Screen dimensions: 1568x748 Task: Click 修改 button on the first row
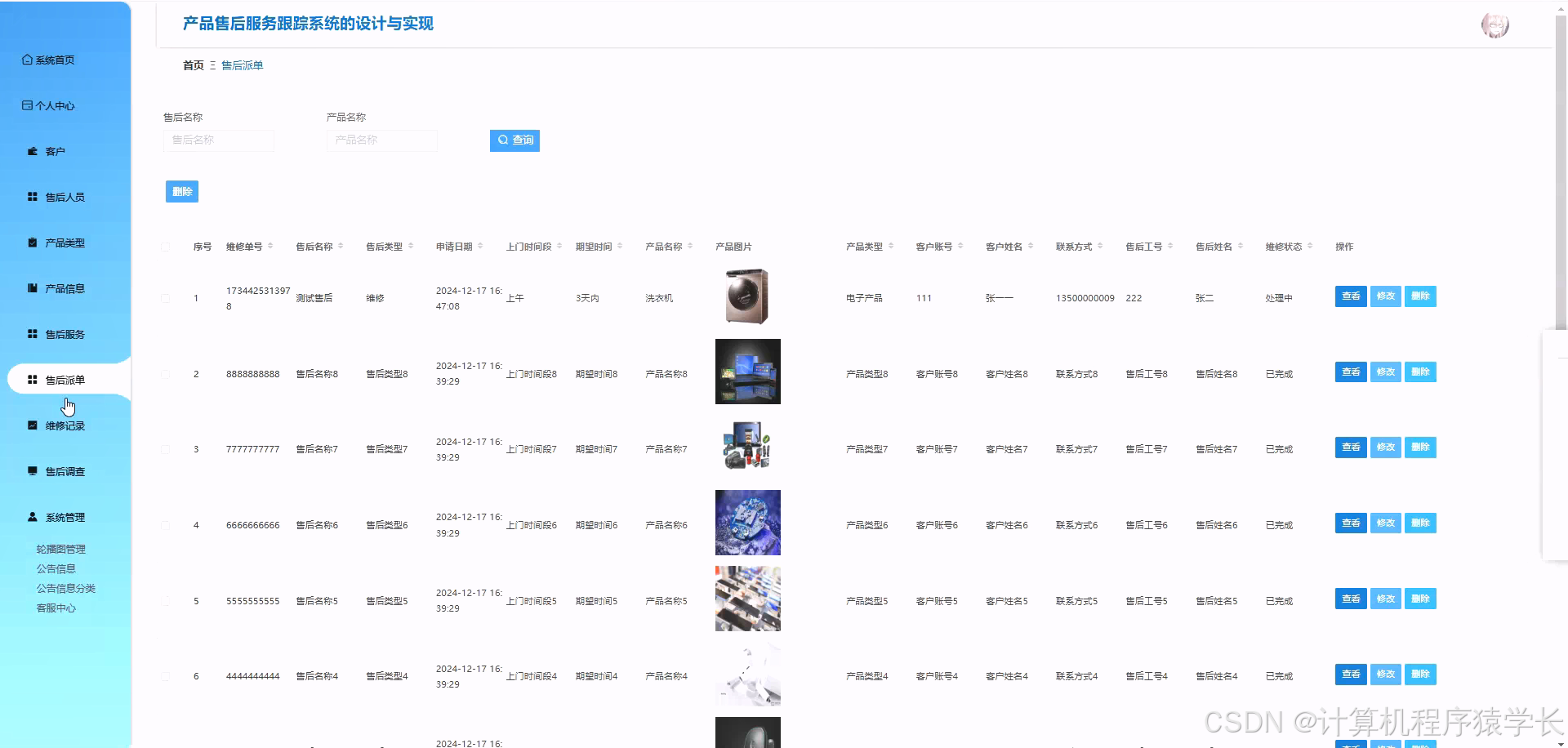click(x=1385, y=296)
